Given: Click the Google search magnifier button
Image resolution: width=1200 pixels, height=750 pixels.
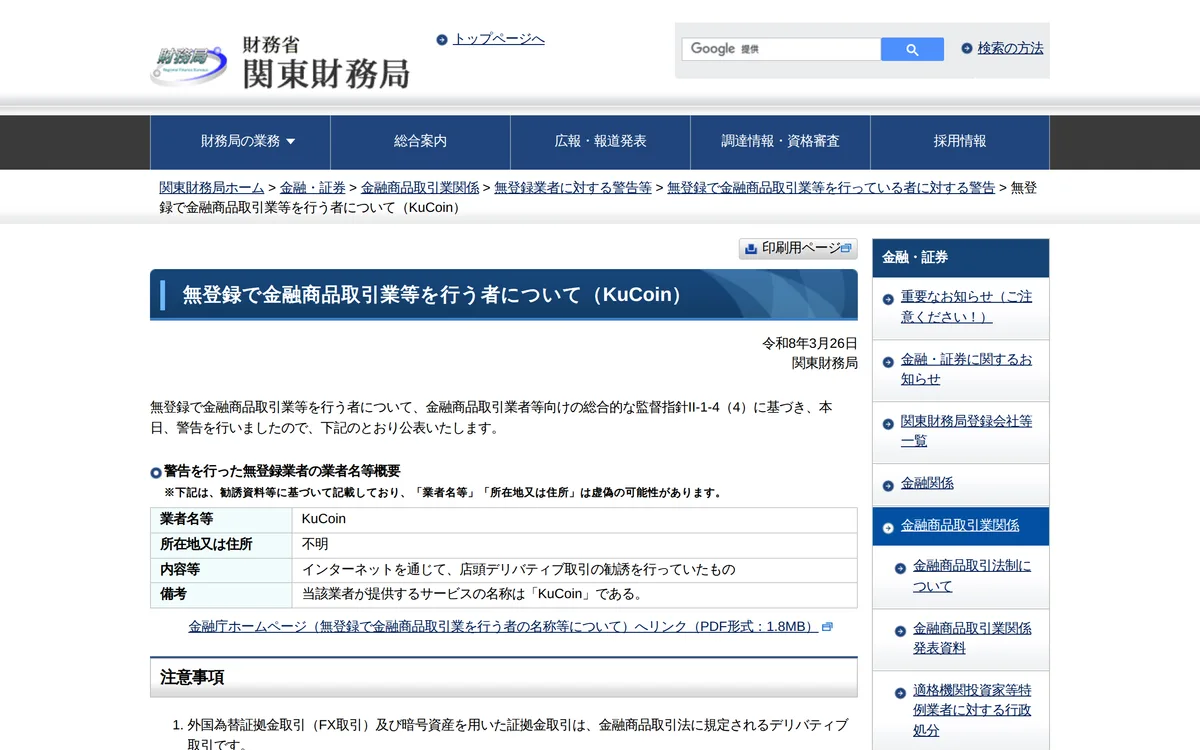Looking at the screenshot, I should click(x=912, y=49).
